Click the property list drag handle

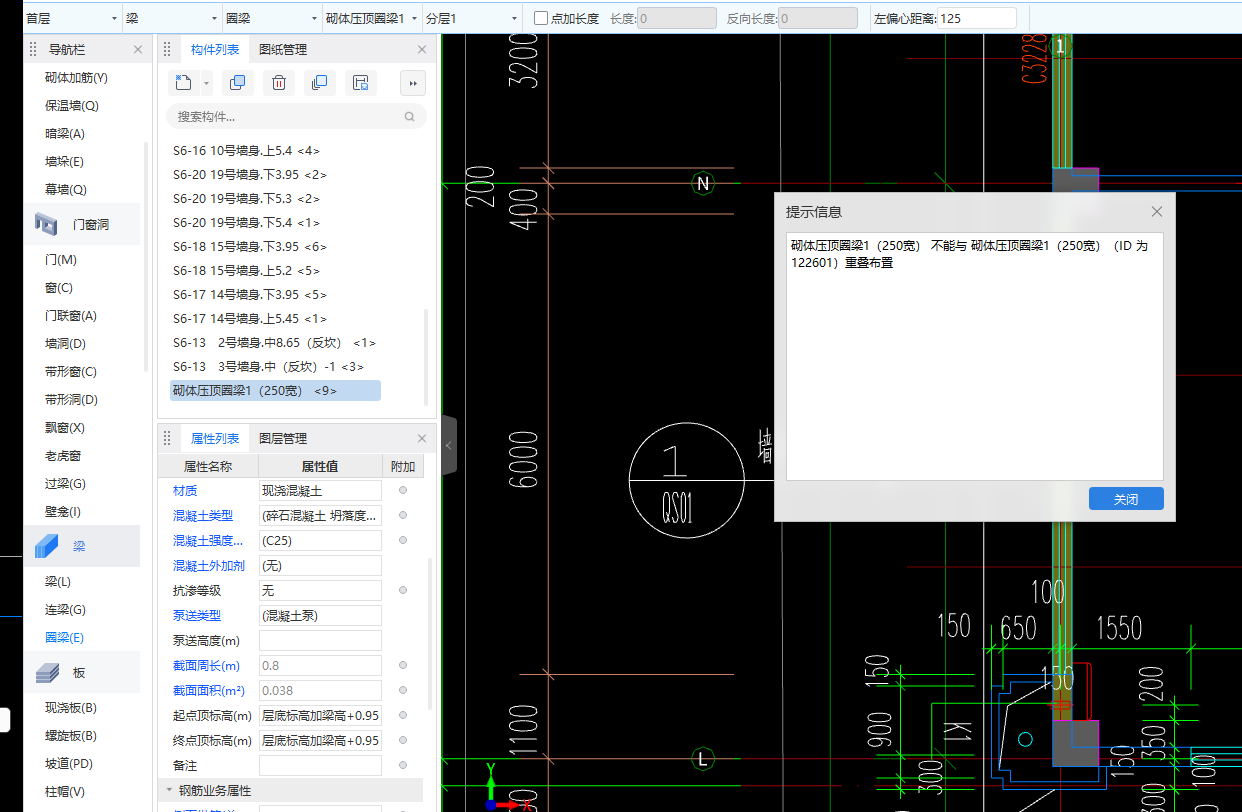168,438
